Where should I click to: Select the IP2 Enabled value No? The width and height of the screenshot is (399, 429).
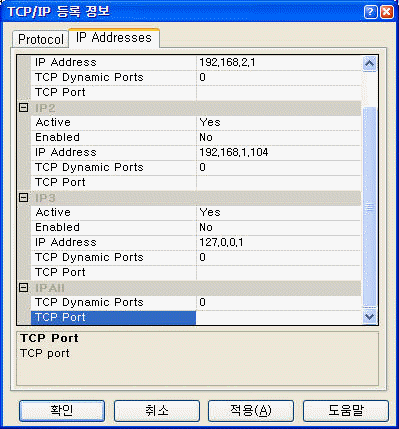[x=278, y=137]
